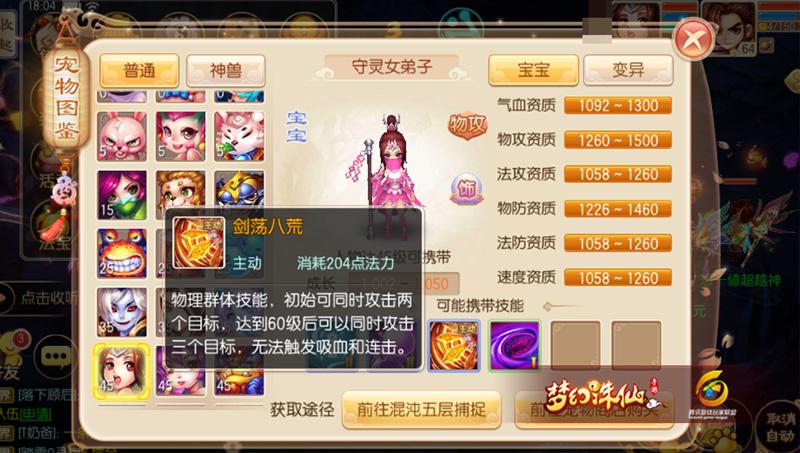Select the pink rabbit pet portrait

122,136
